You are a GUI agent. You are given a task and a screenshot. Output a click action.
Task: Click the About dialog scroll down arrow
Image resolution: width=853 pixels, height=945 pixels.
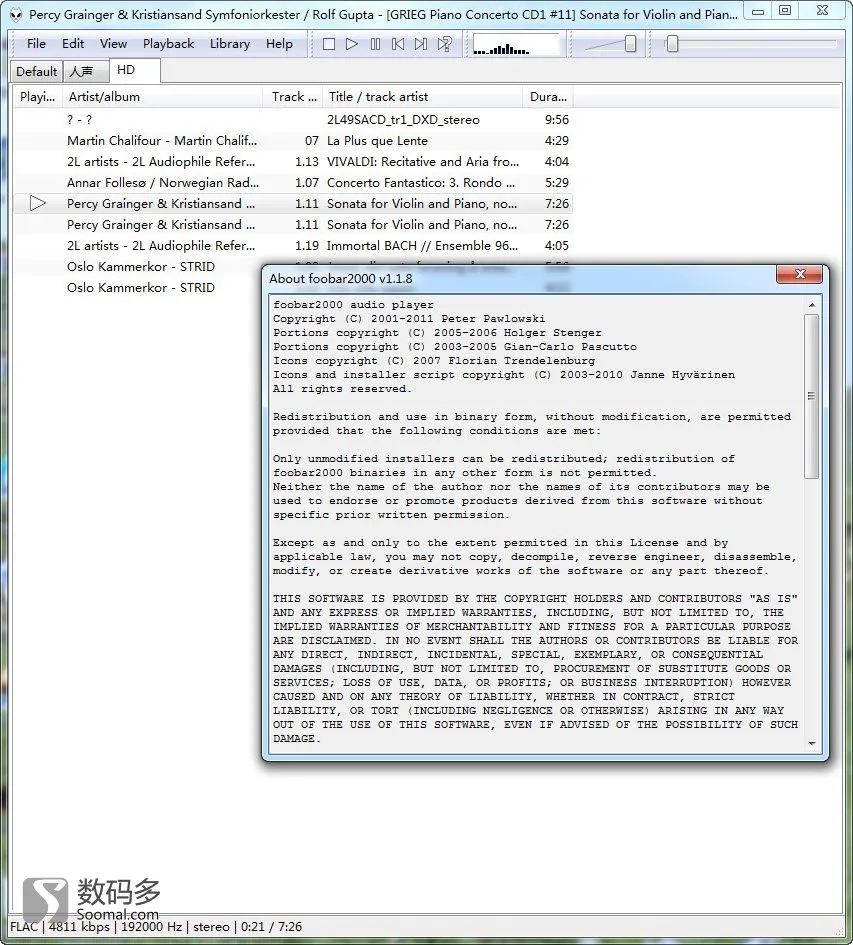(x=811, y=744)
